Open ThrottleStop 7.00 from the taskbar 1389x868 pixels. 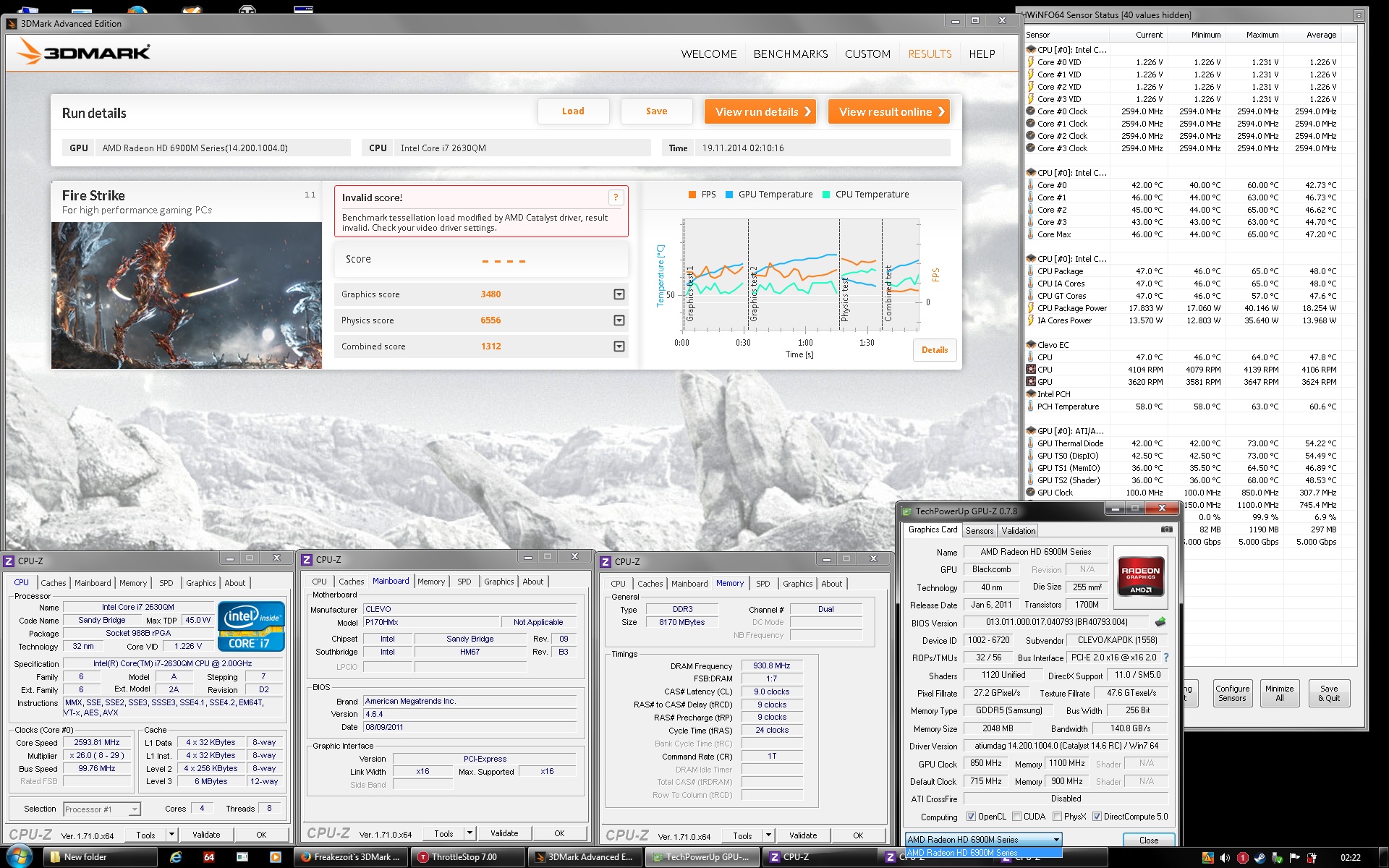click(x=468, y=857)
